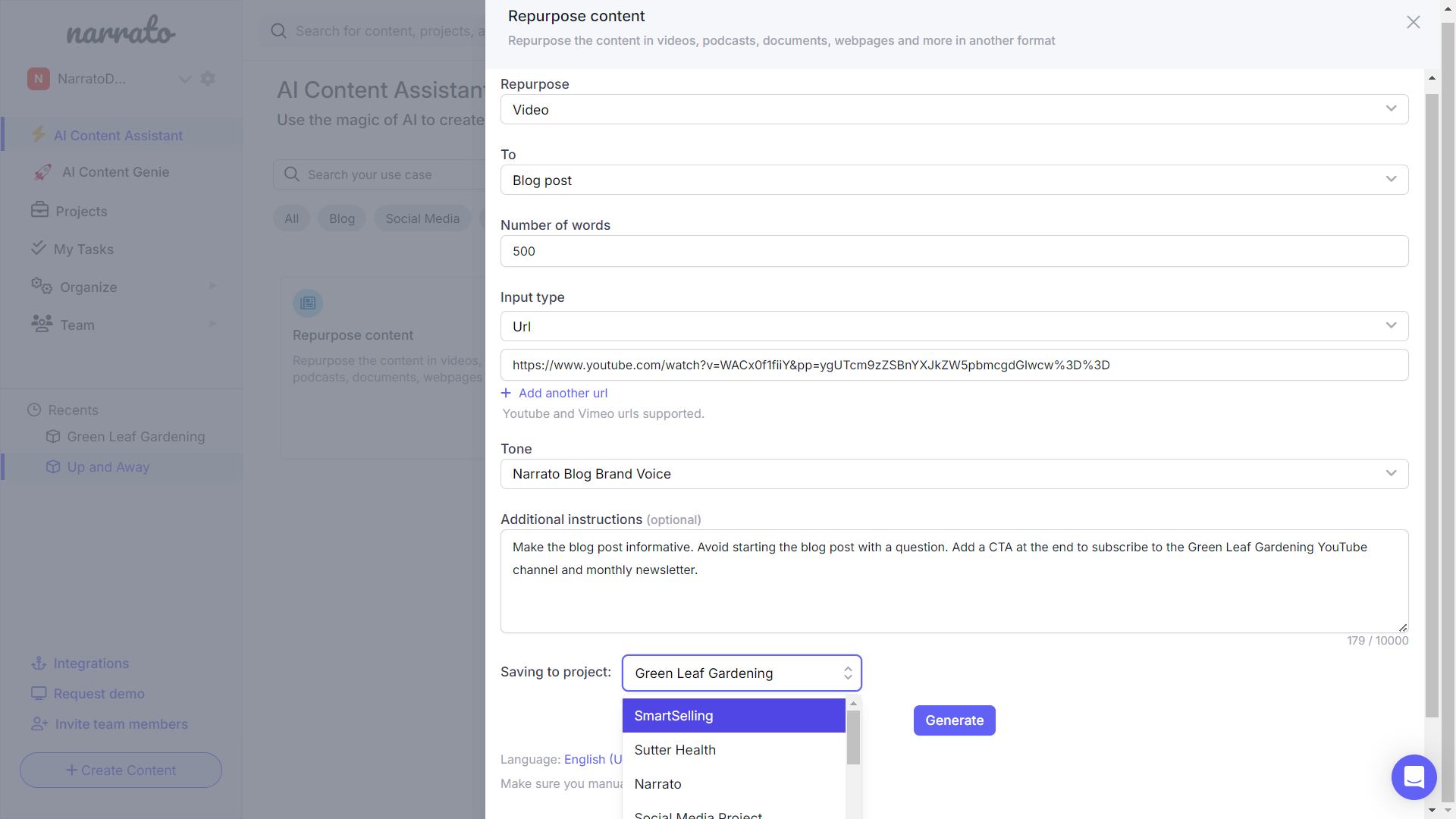Click the Create Content button

[121, 770]
